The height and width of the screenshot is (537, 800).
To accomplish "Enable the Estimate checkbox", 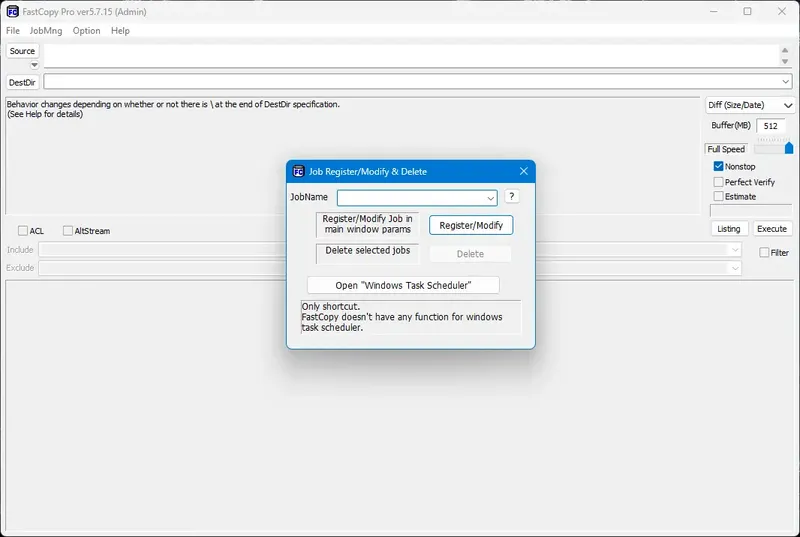I will pyautogui.click(x=718, y=196).
